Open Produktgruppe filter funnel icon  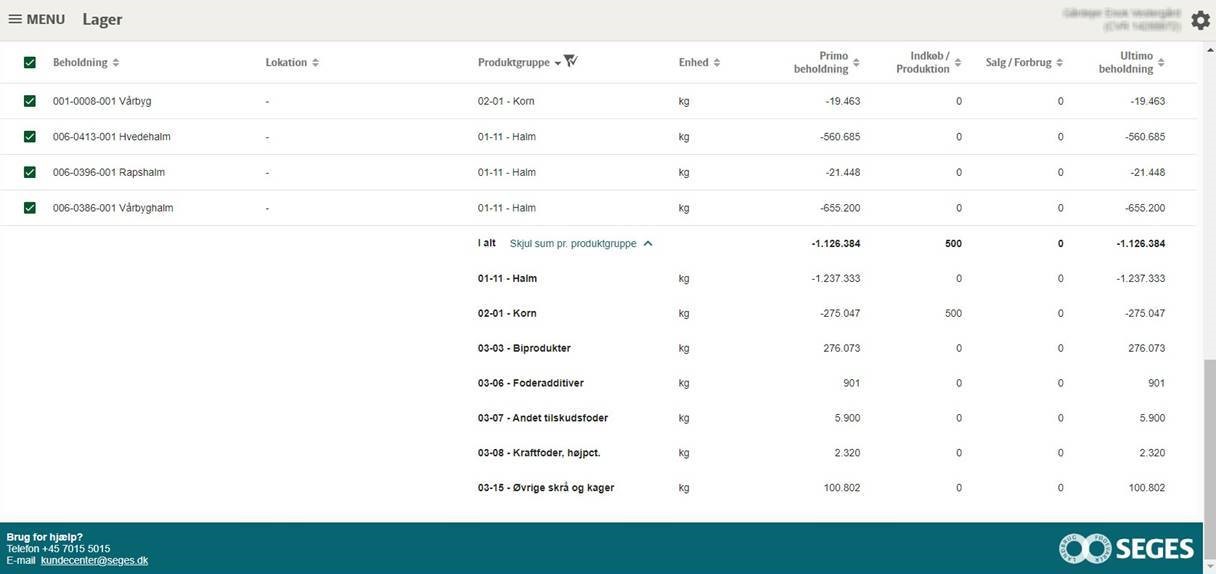coord(571,61)
